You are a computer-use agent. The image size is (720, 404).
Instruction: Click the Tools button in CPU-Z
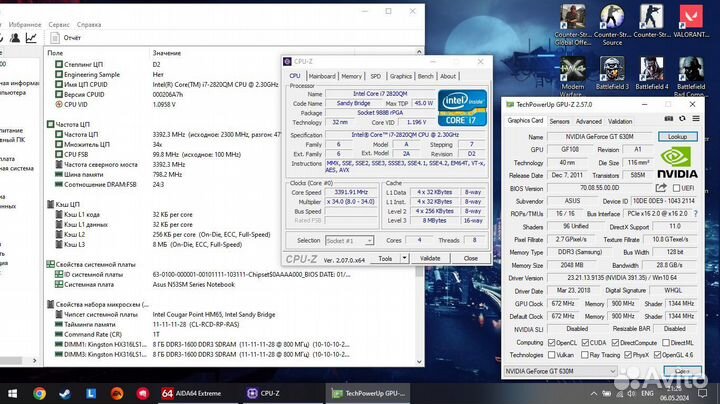pyautogui.click(x=385, y=258)
